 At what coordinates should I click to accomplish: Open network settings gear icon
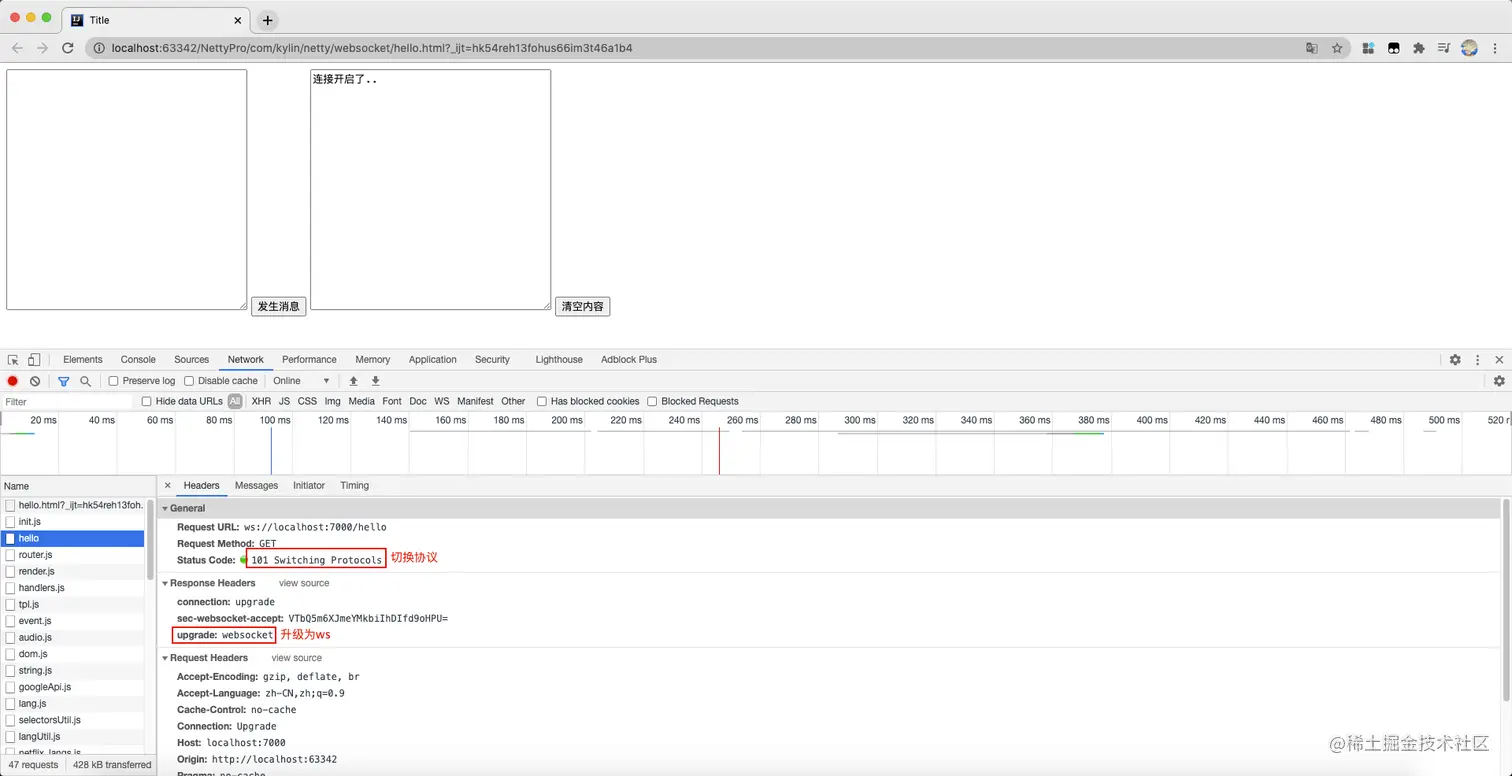(x=1499, y=381)
